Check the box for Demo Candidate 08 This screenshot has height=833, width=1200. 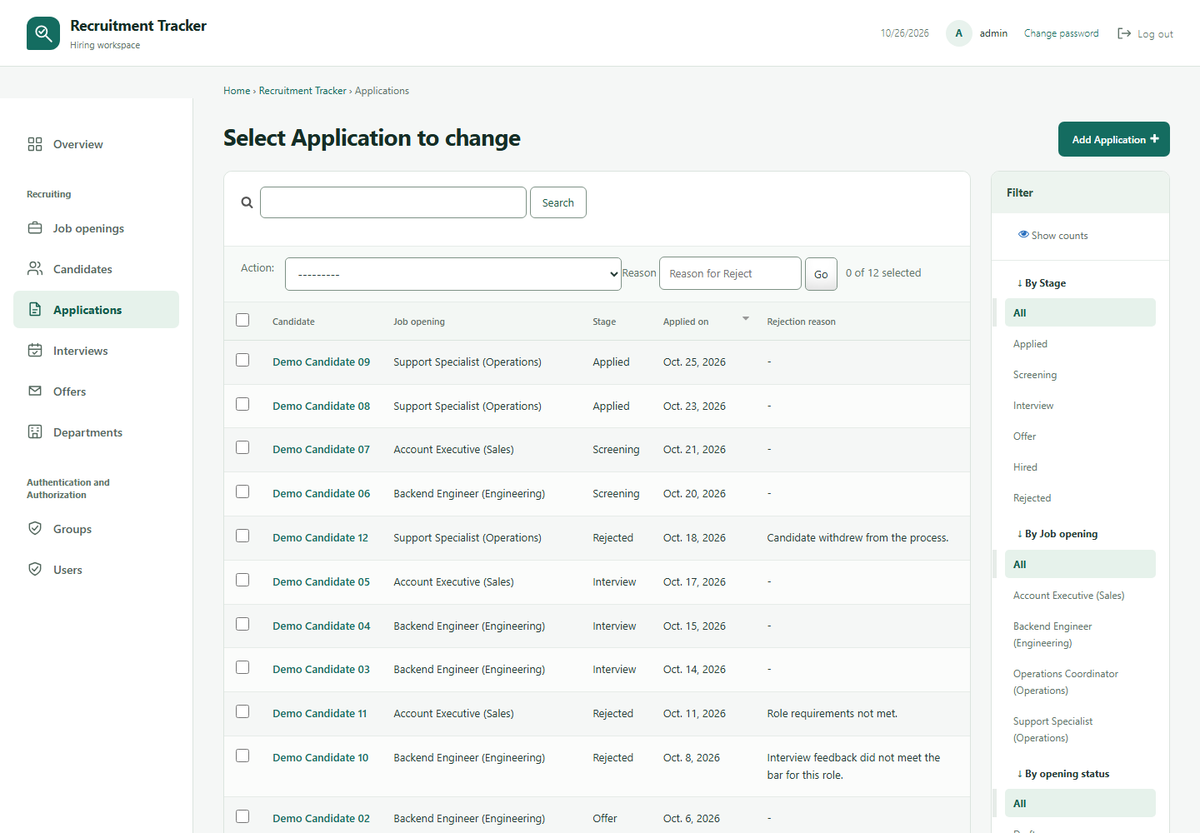click(242, 404)
